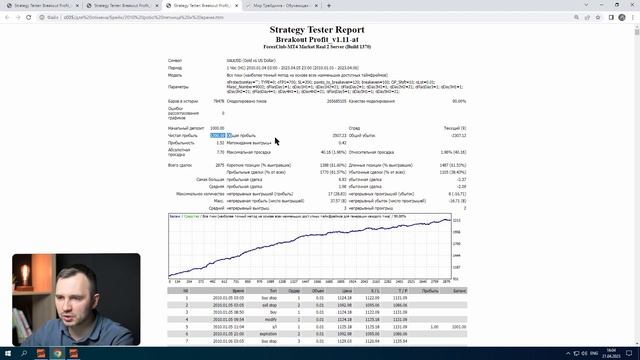The image size is (640, 360).
Task: Open a new browser tab
Action: (x=329, y=6)
